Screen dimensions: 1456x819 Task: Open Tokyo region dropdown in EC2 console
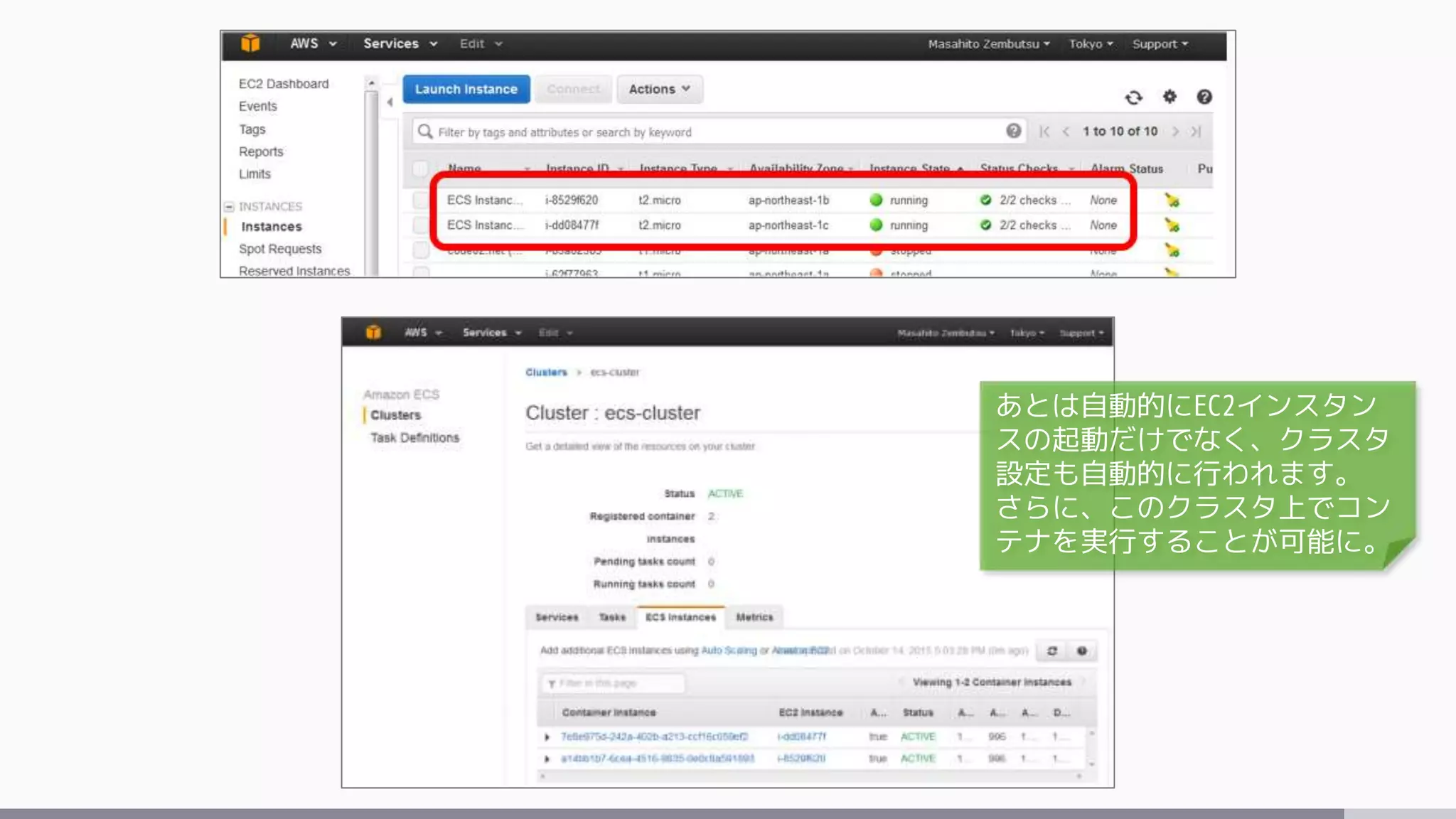1091,44
